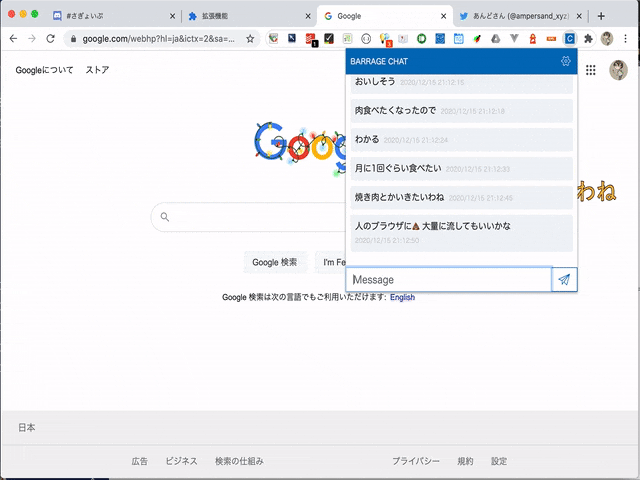Open the プライバシー footer link
640x480 pixels.
[x=416, y=461]
